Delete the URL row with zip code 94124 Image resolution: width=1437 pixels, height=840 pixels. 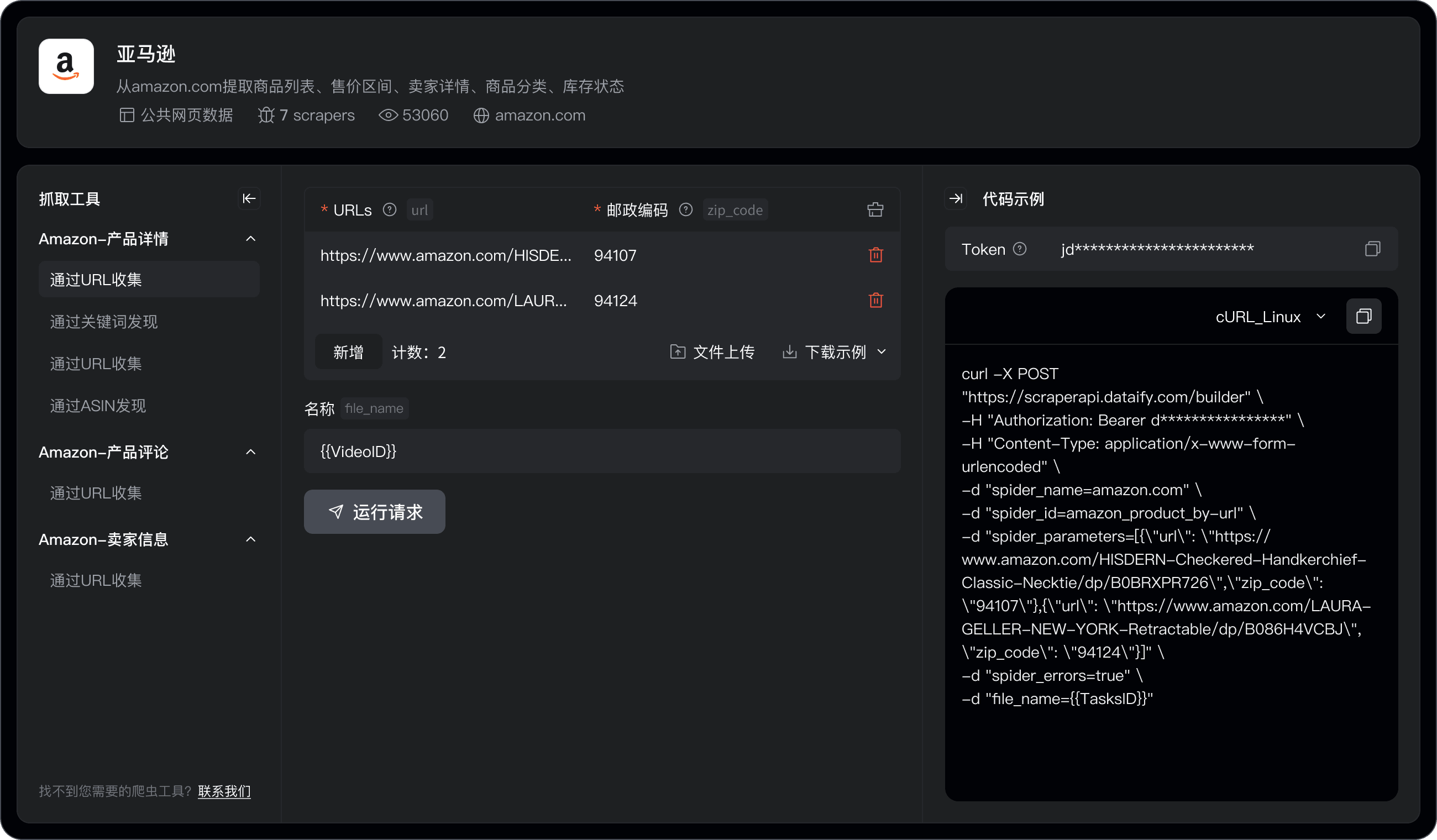click(875, 300)
